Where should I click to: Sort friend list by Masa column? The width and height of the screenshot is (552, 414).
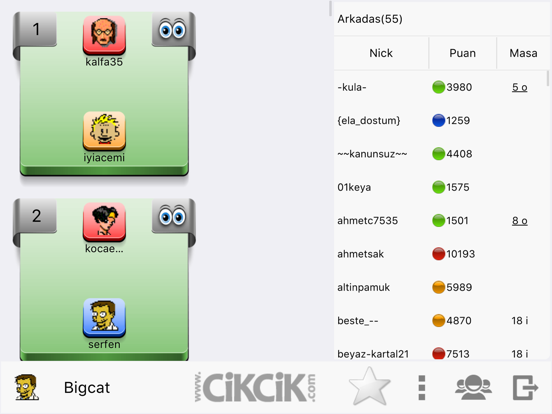523,53
